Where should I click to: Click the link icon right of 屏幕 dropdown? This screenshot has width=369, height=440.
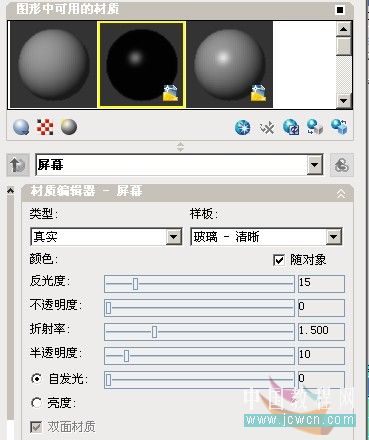(x=342, y=165)
